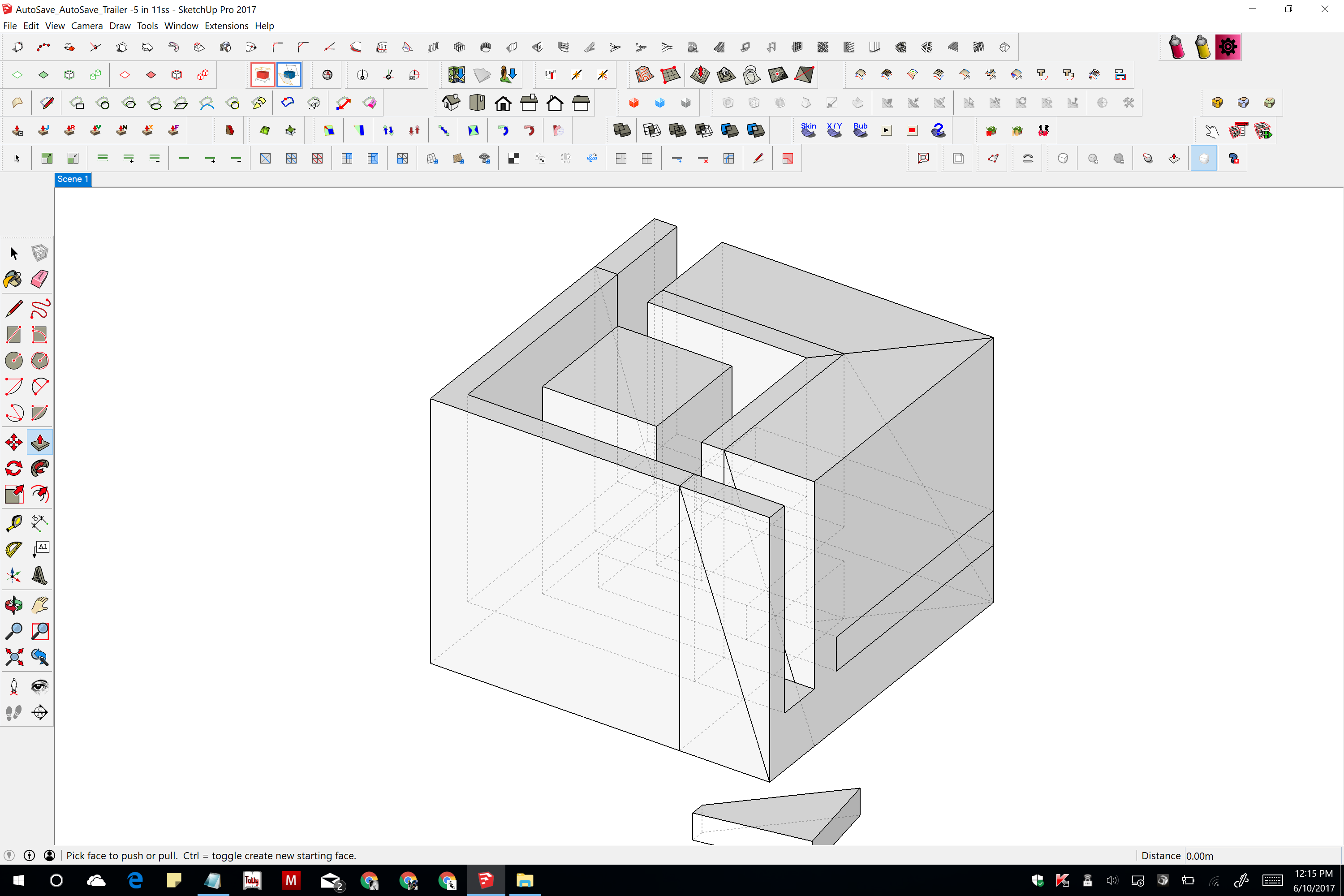This screenshot has height=896, width=1344.
Task: Select the Look Around eye tool
Action: pos(39,686)
